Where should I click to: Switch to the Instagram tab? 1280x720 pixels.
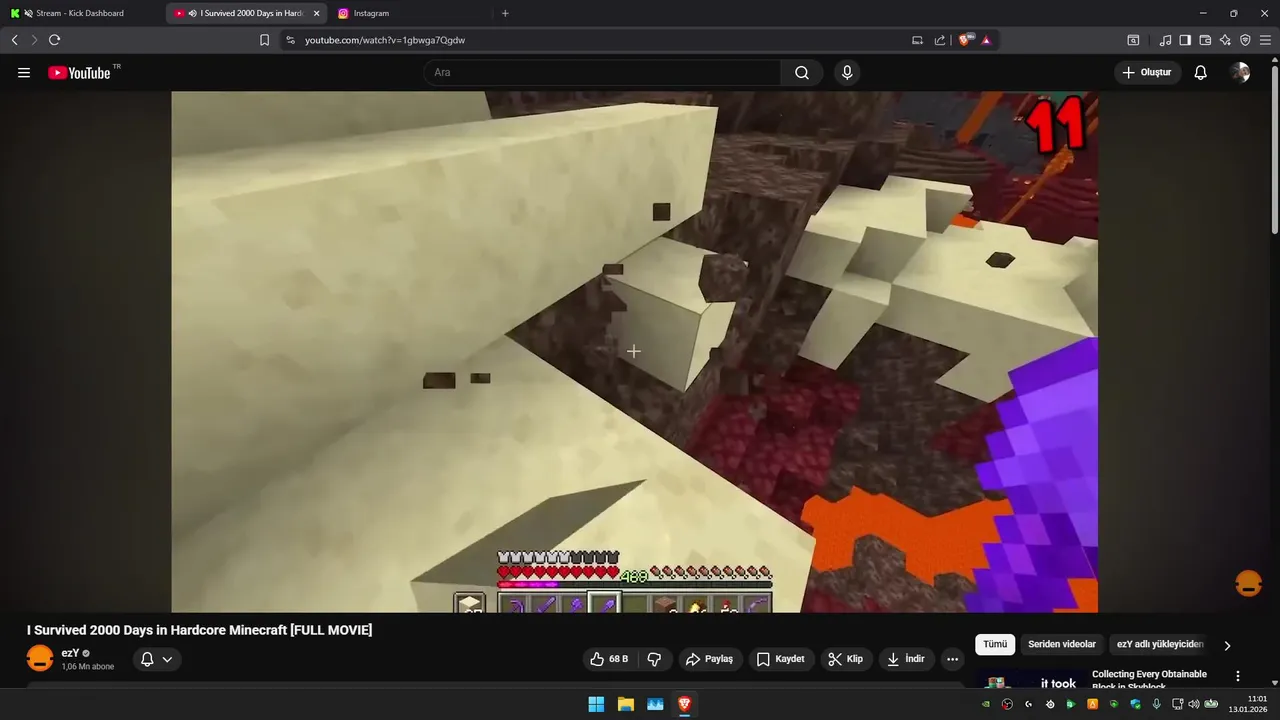[x=408, y=13]
